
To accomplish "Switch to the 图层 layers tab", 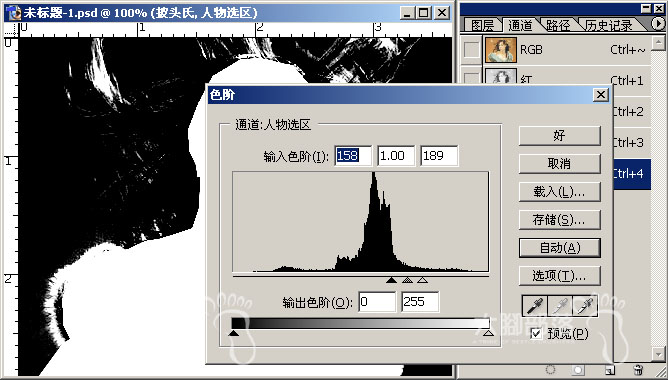I will [482, 25].
